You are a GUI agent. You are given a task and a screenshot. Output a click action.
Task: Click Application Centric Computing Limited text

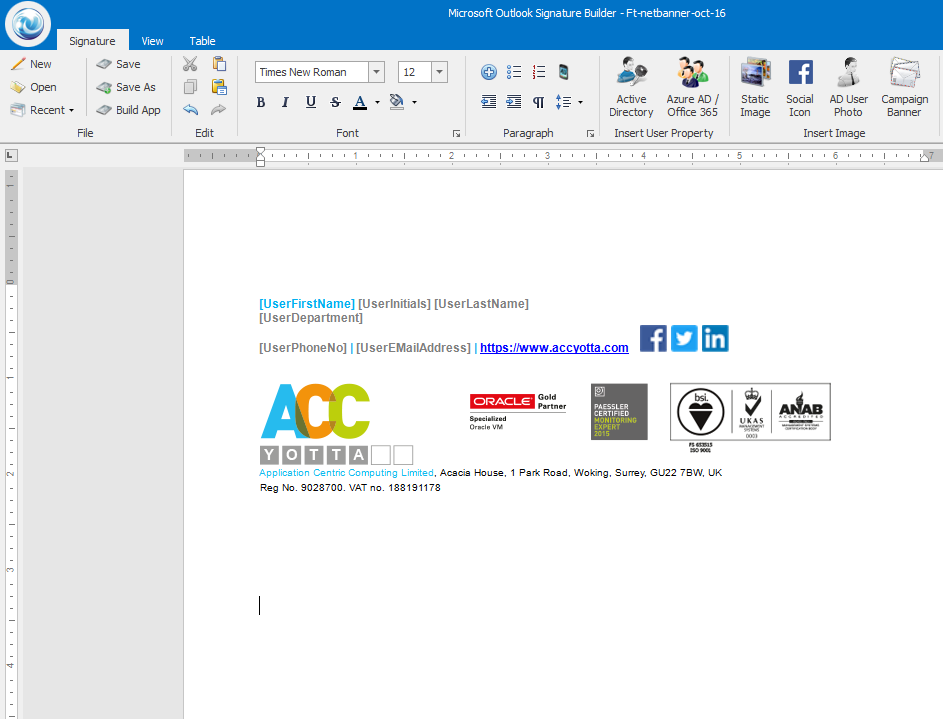(346, 473)
